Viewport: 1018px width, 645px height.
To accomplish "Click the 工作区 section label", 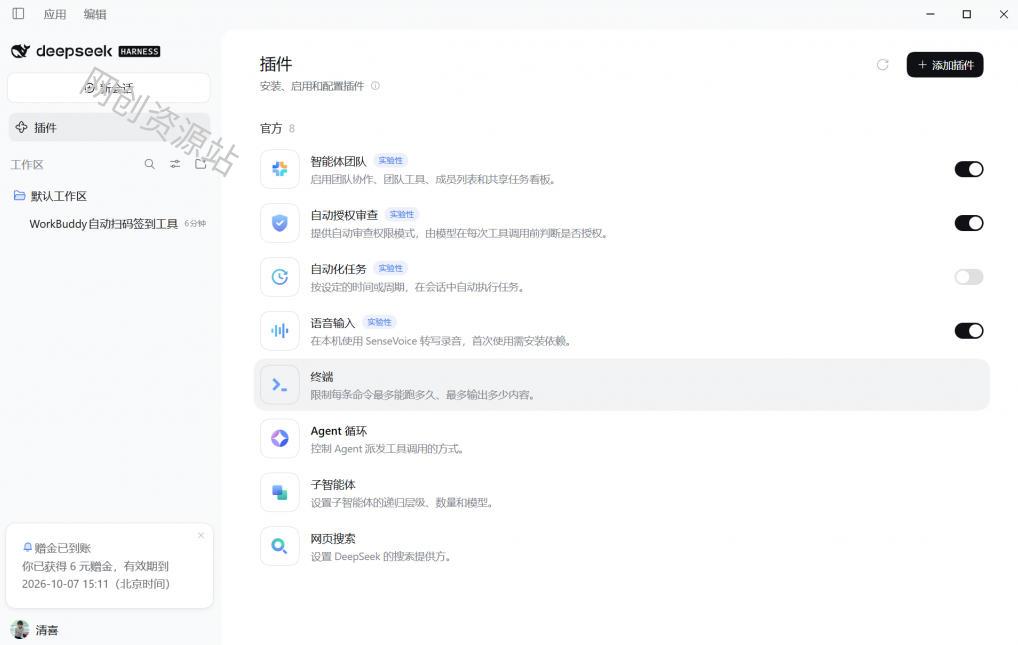I will [27, 164].
